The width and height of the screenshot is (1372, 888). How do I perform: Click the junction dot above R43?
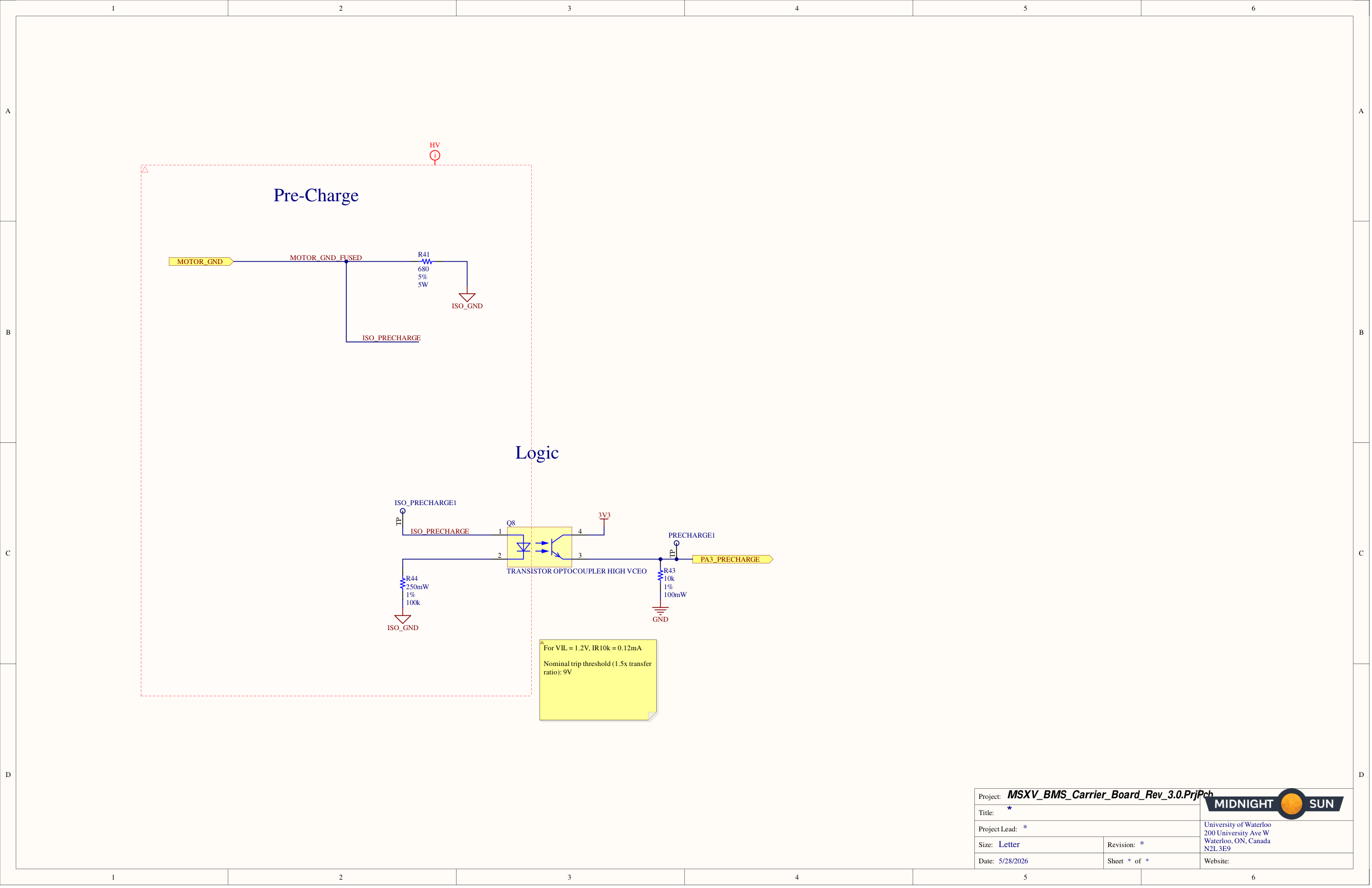pos(660,559)
